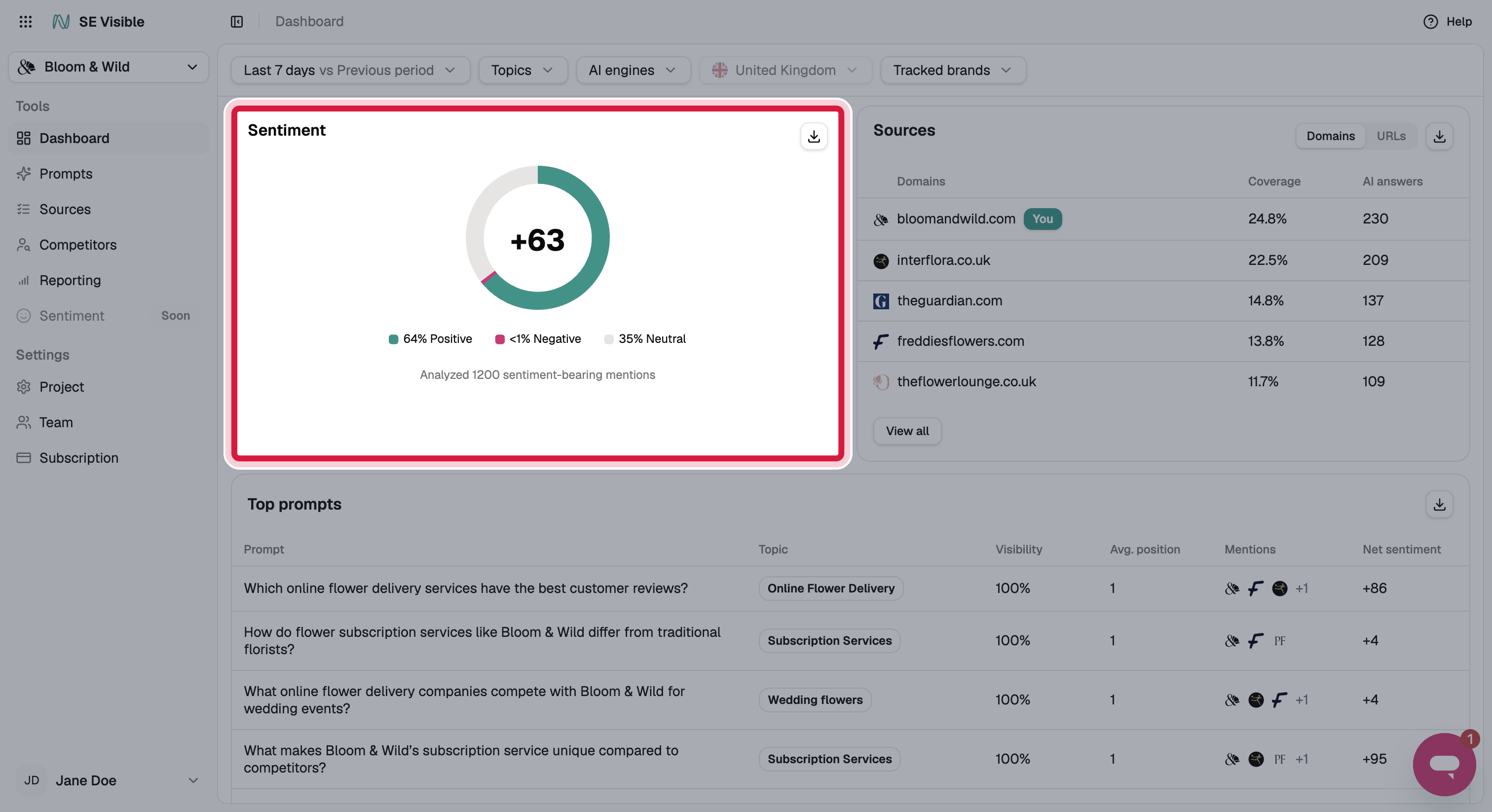Click the You badge beside bloomandwild.com

1043,219
